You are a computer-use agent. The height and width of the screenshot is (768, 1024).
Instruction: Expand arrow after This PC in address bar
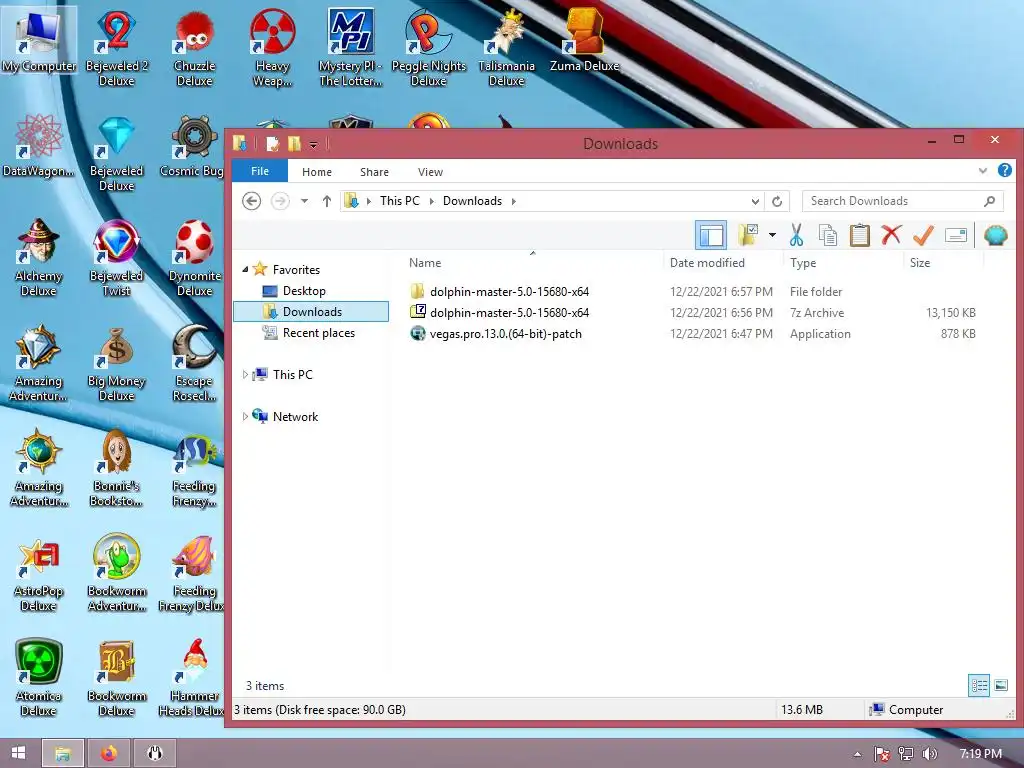[x=431, y=201]
